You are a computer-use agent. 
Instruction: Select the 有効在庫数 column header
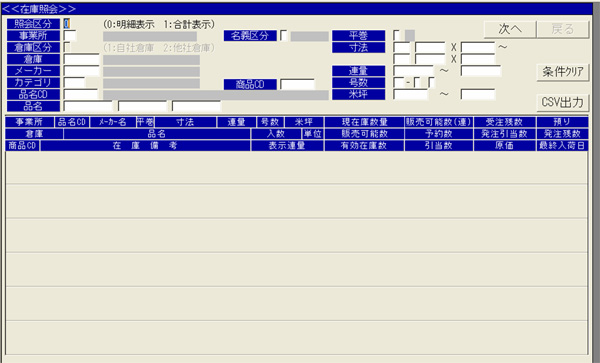(x=364, y=146)
